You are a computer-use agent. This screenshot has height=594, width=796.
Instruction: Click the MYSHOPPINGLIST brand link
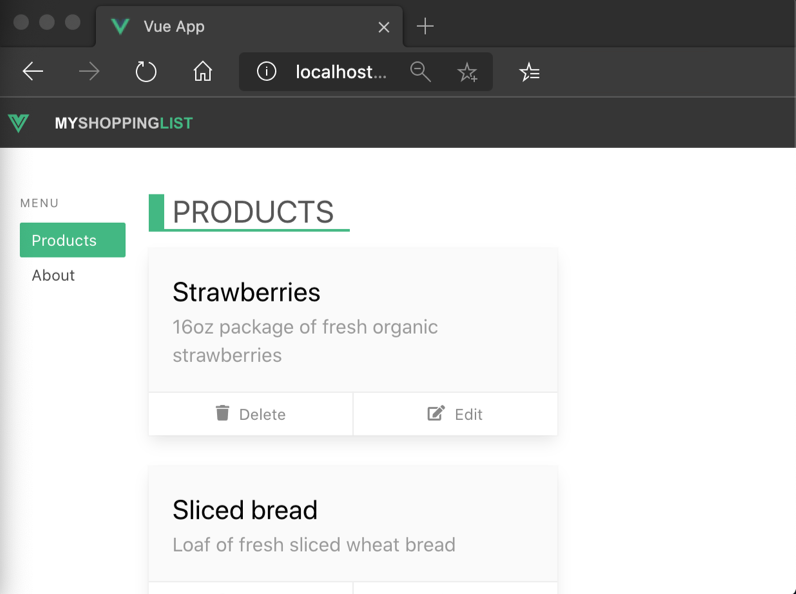coord(123,123)
